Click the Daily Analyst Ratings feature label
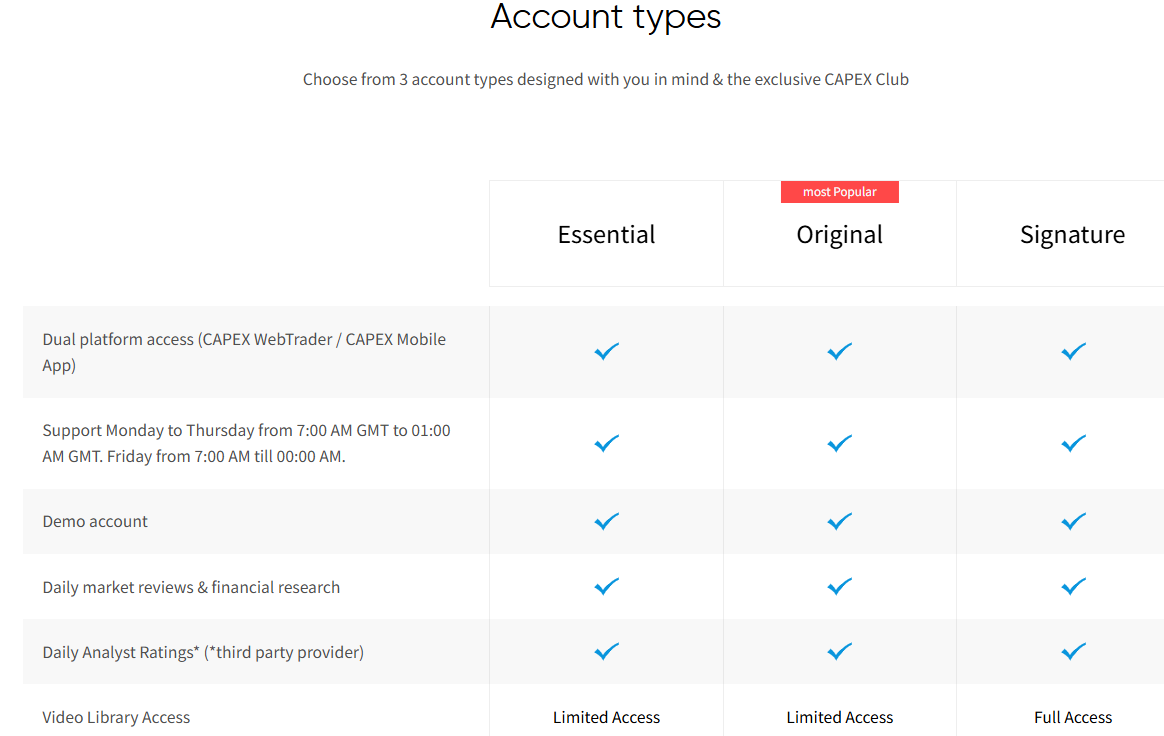The image size is (1164, 736). 203,652
